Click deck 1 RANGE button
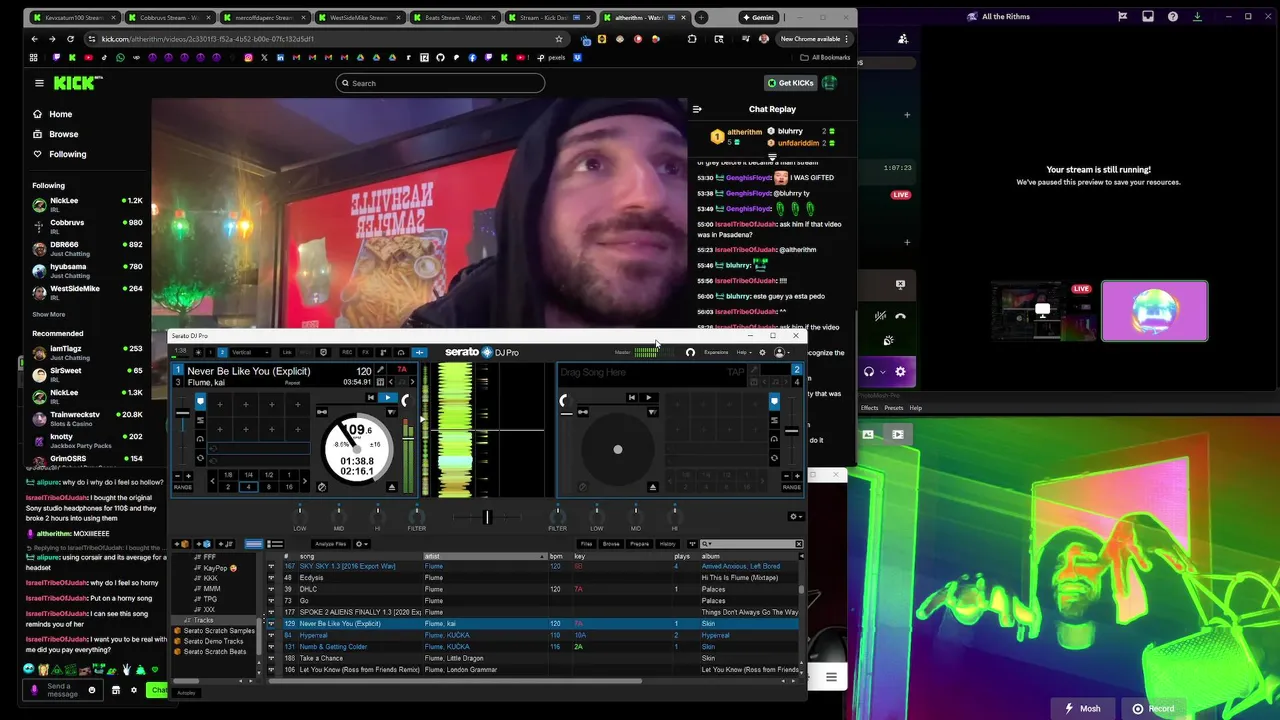The image size is (1280, 720). coord(182,487)
